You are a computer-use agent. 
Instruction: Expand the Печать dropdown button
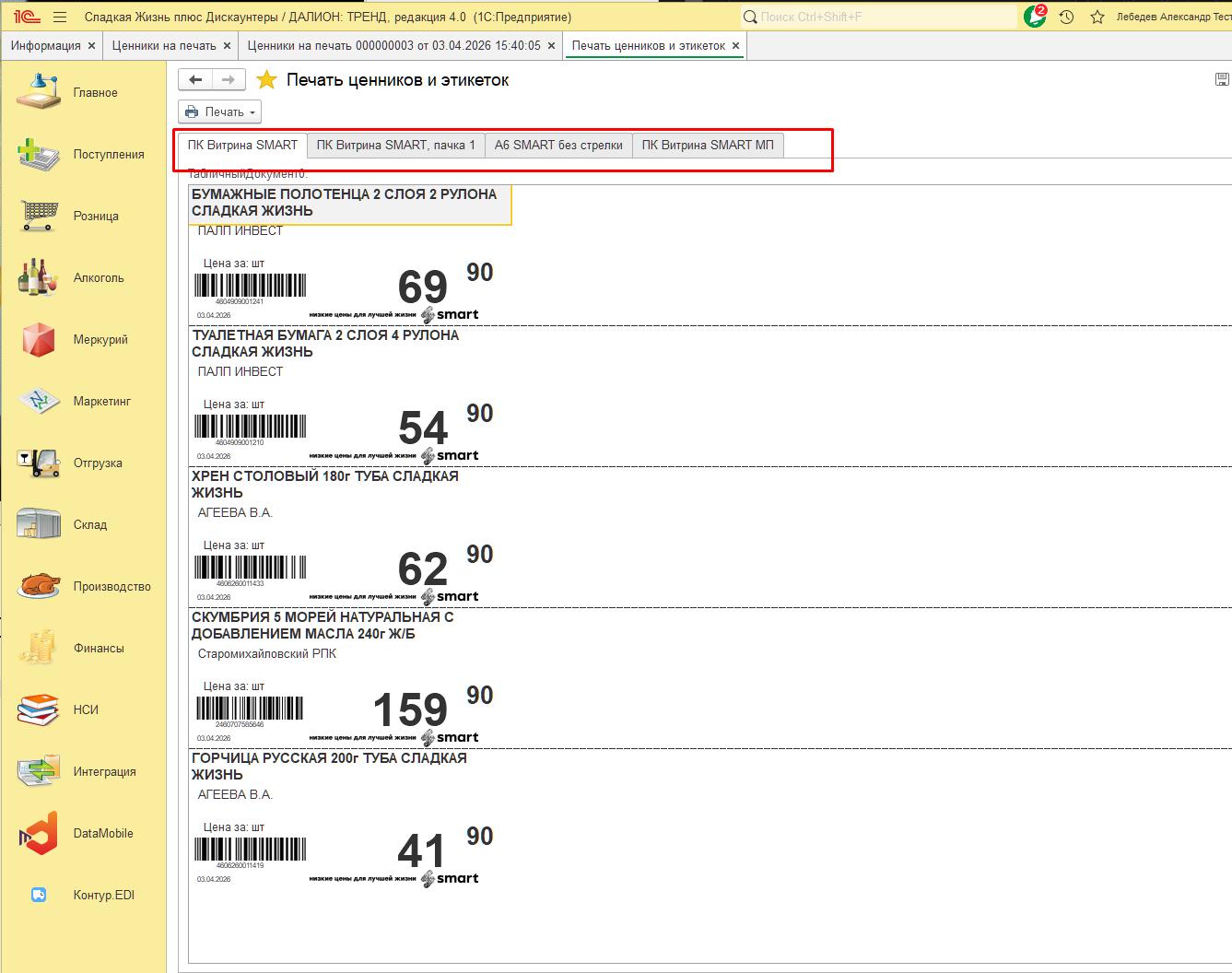[x=219, y=111]
